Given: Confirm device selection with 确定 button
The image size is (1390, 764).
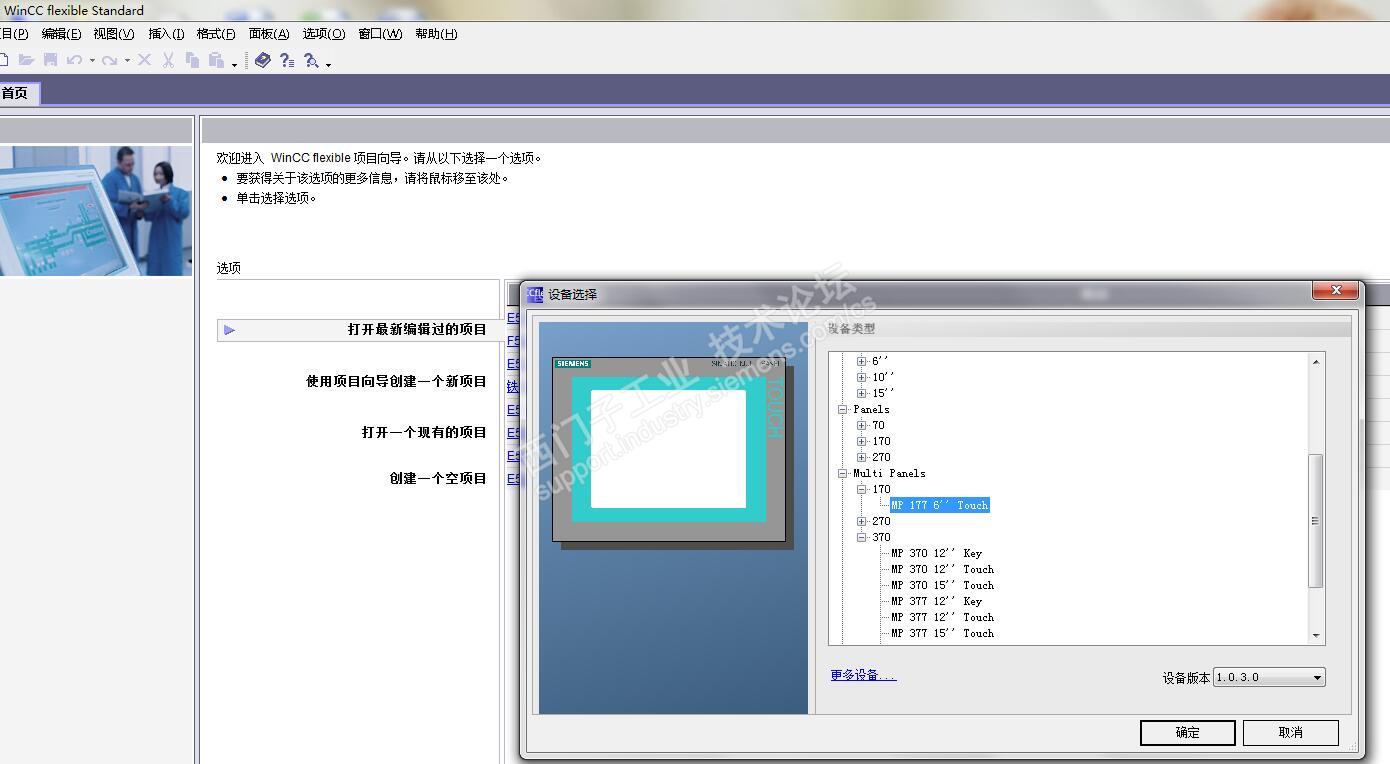Looking at the screenshot, I should coord(1187,732).
